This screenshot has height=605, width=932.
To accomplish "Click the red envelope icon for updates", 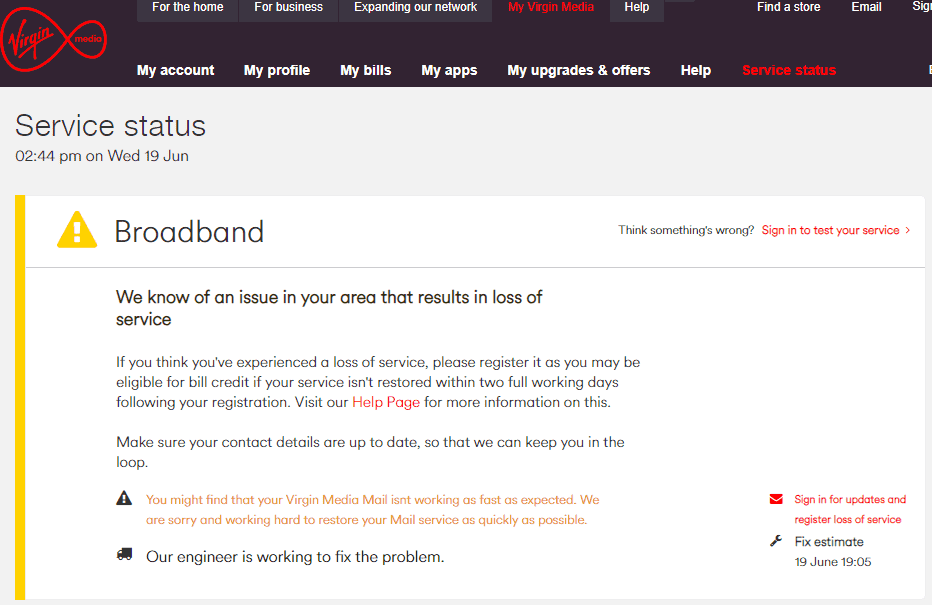I will [x=776, y=498].
